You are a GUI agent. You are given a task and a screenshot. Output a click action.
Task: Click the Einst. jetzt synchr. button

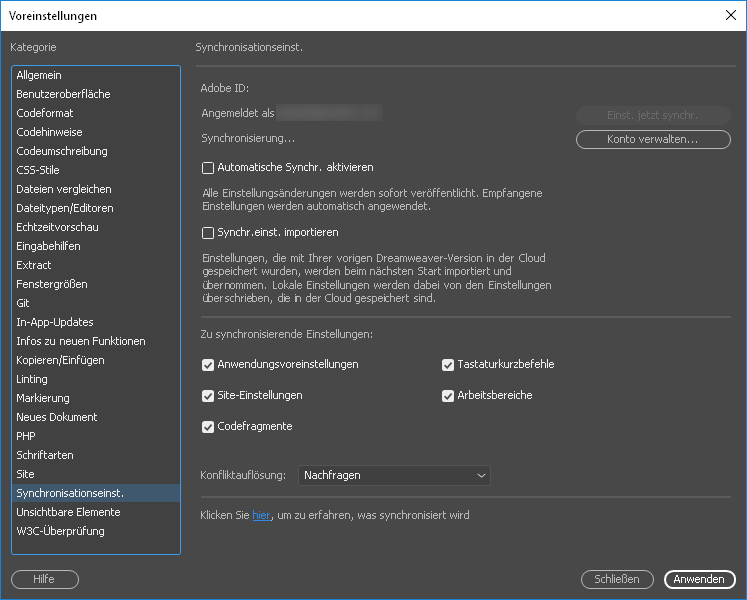point(653,115)
